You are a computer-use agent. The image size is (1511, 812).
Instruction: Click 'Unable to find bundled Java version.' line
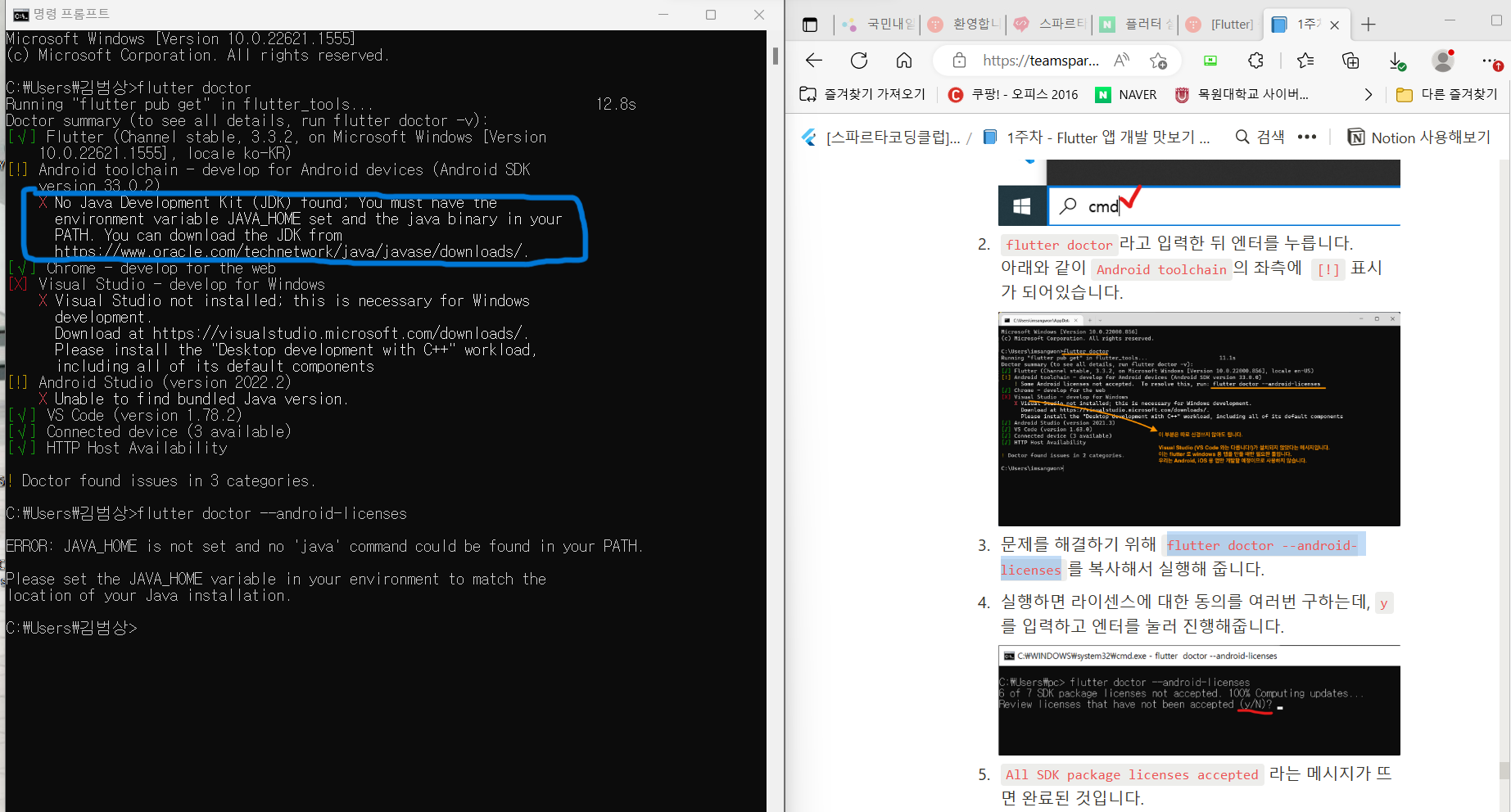coord(201,399)
